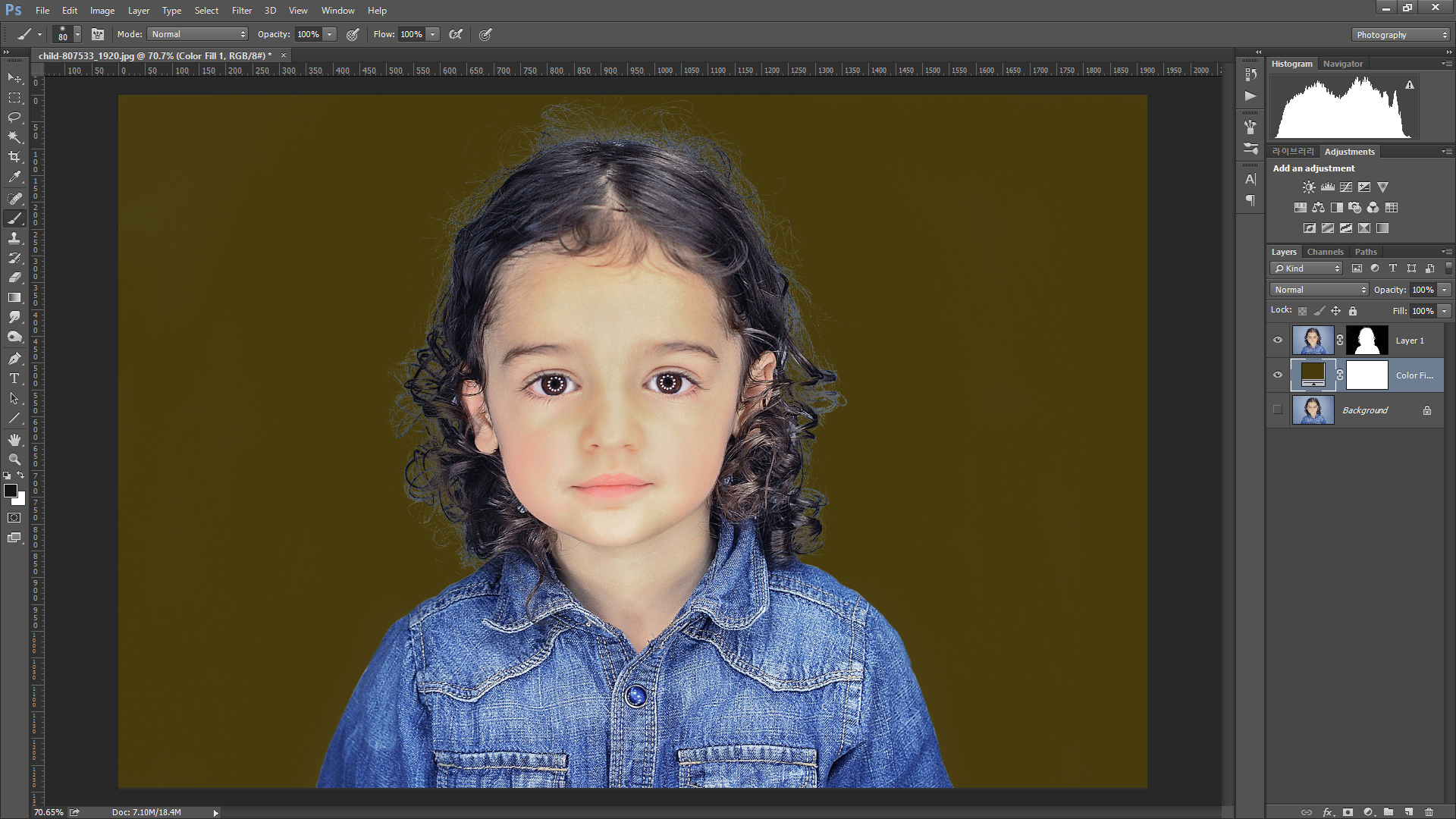Expand the layer blend mode dropdown
The image size is (1456, 819).
click(x=1319, y=290)
